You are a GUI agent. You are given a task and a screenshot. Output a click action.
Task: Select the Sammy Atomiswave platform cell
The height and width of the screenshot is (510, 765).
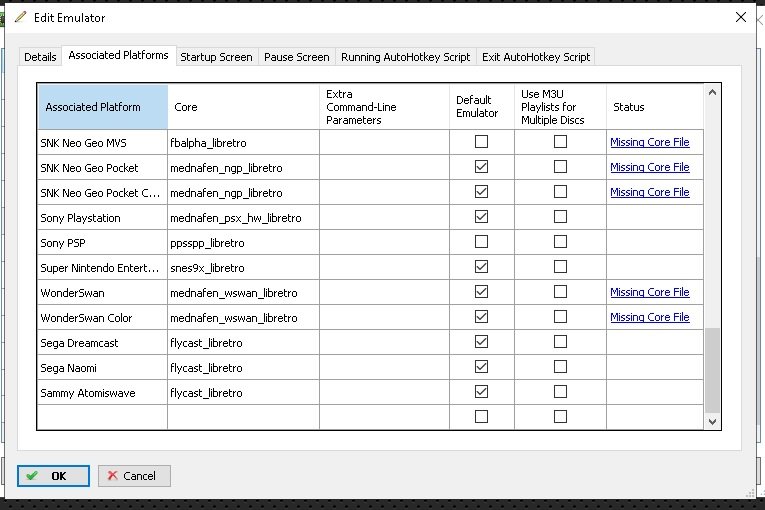click(102, 392)
